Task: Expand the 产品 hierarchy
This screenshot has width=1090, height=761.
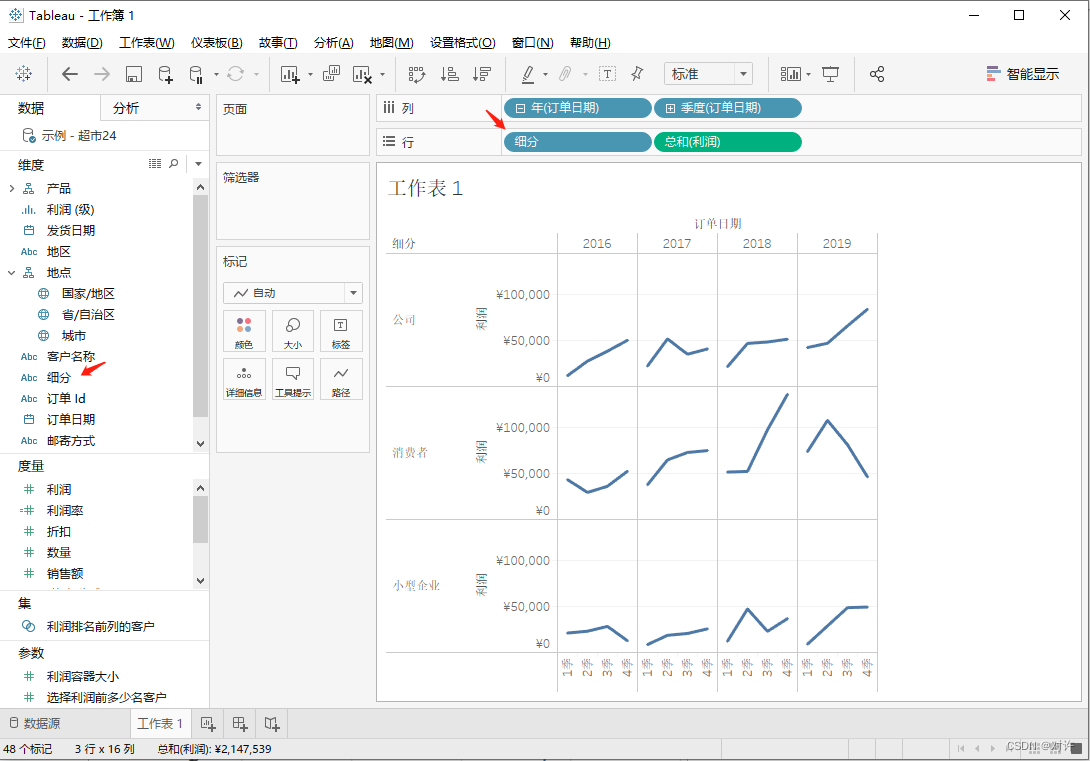Action: [11, 188]
